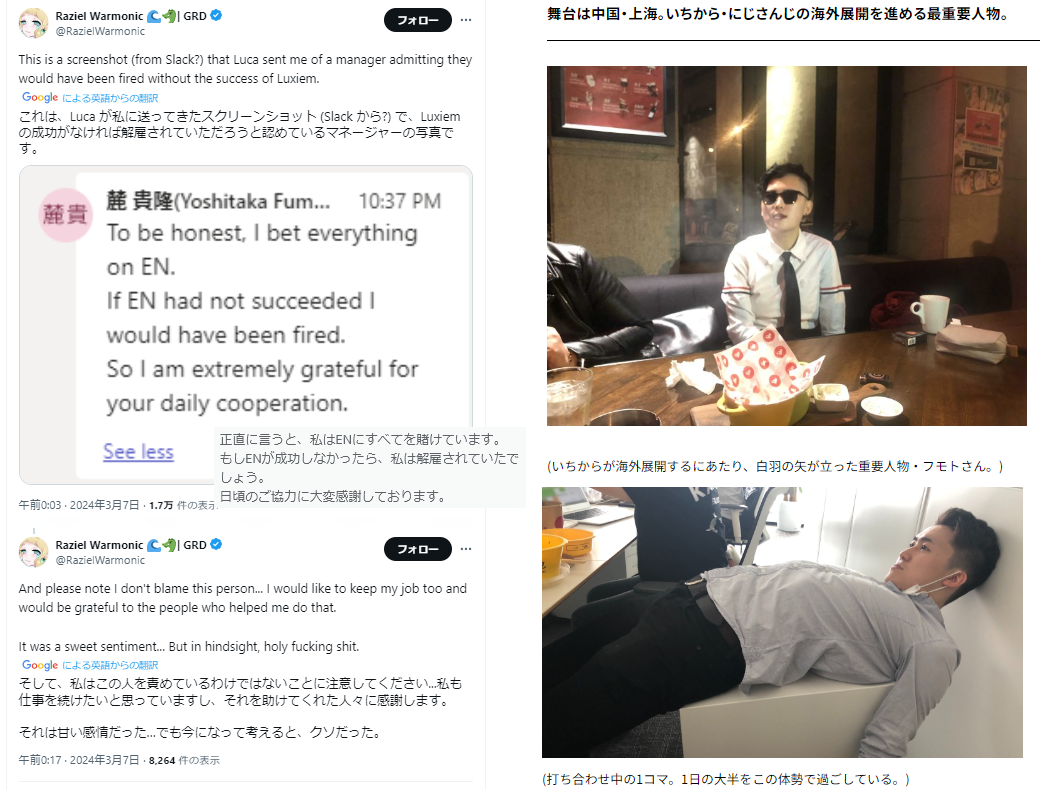Screen dimensions: 1040x808
Task: Open the @RazielWarmonic handle on first tweet
Action: (x=100, y=31)
